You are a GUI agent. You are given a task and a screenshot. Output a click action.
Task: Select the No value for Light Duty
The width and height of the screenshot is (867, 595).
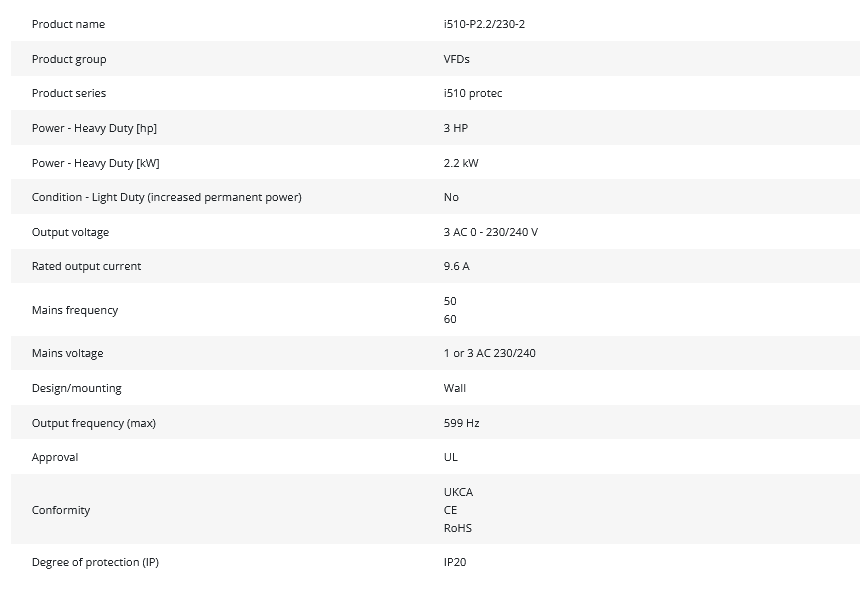click(x=451, y=197)
